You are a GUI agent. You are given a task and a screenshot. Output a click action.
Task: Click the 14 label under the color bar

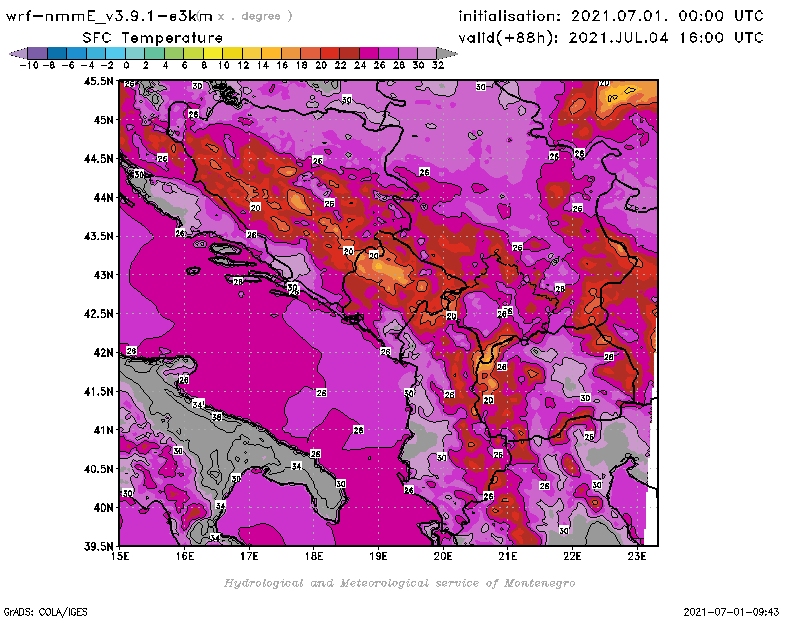[263, 65]
